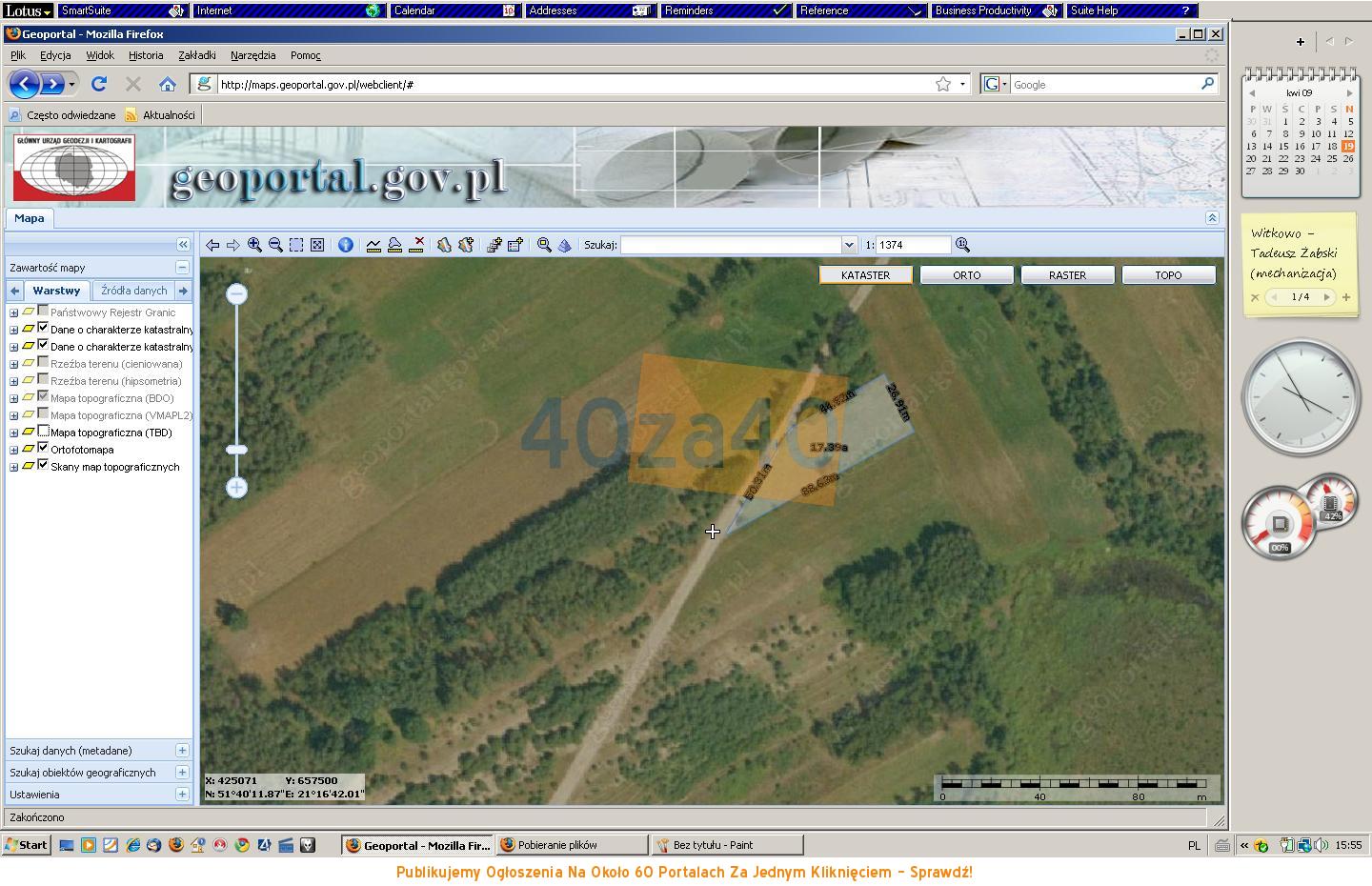Zoom out with slider minus button

click(x=237, y=293)
